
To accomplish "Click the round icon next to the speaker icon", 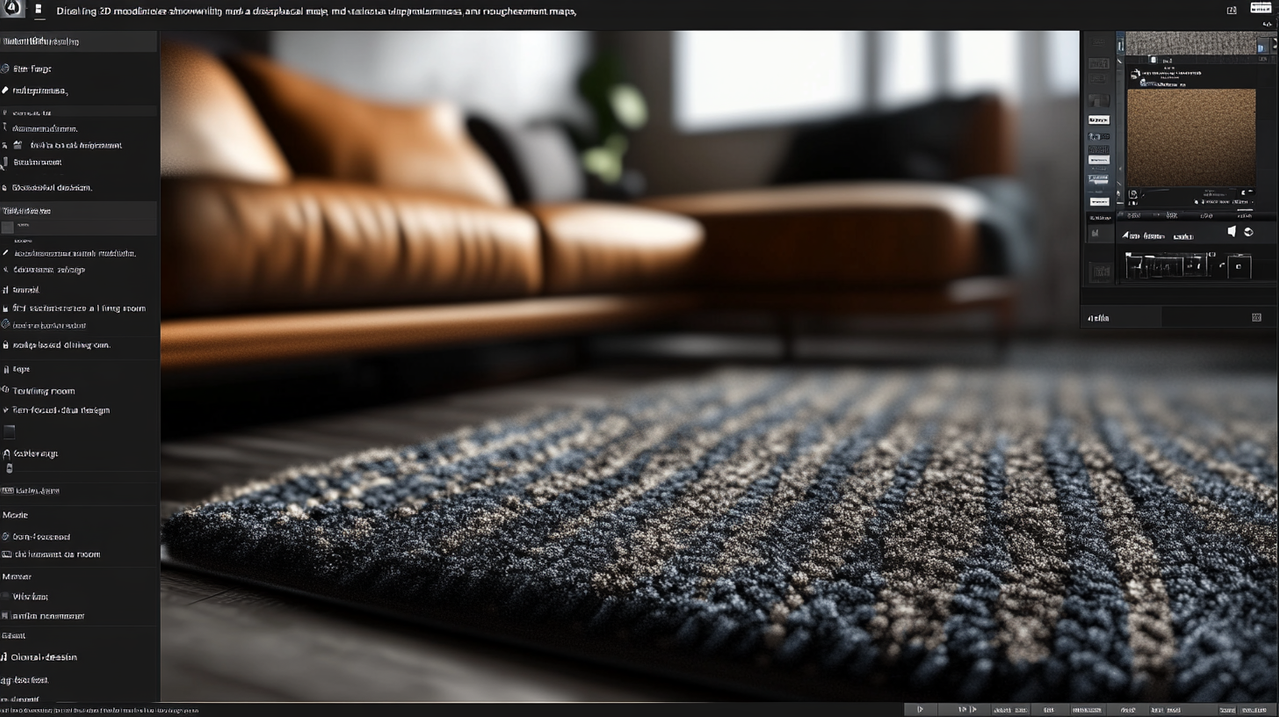I will [1247, 231].
